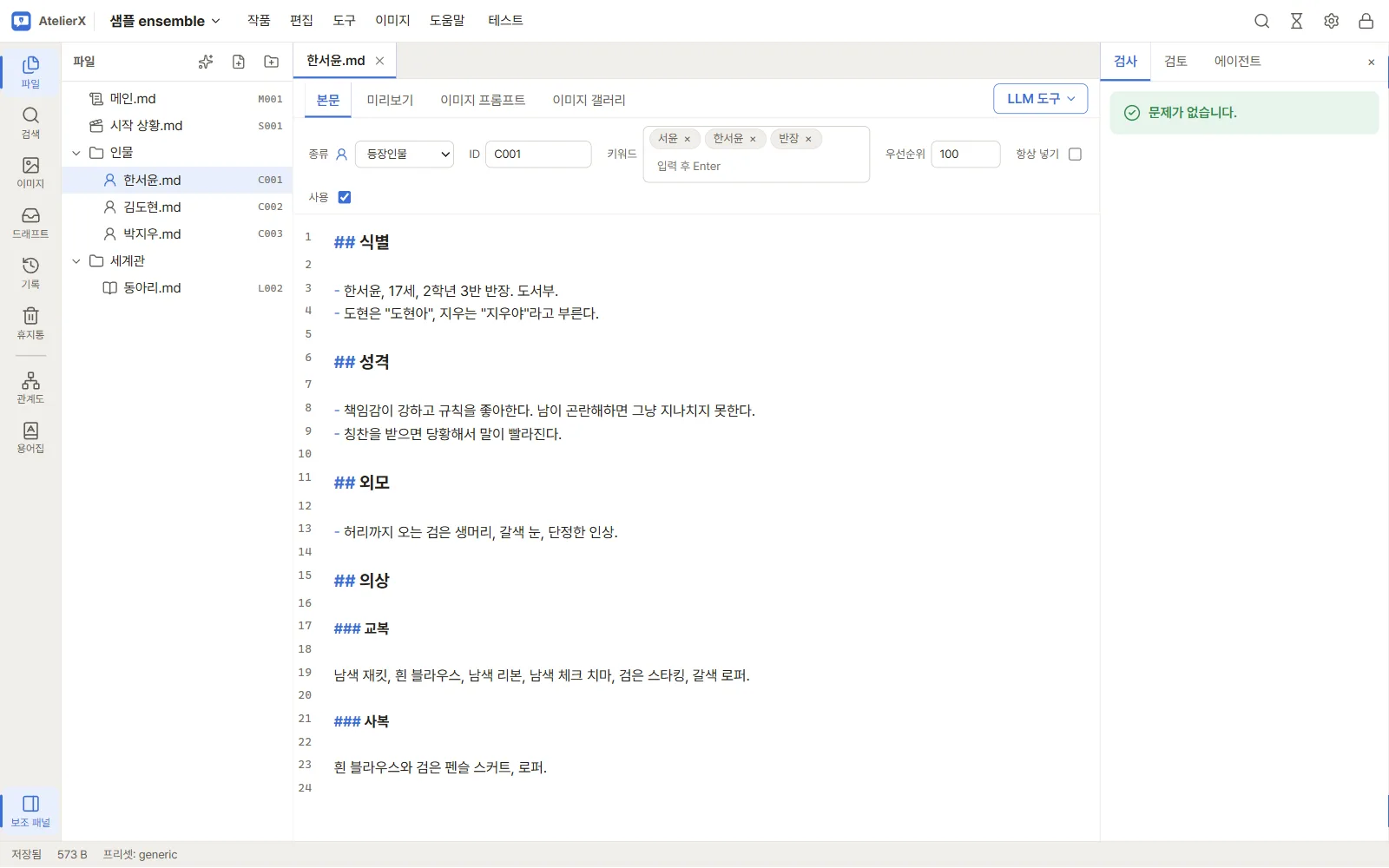Open the 테스트 menu
This screenshot has height=868, width=1389.
[x=505, y=21]
